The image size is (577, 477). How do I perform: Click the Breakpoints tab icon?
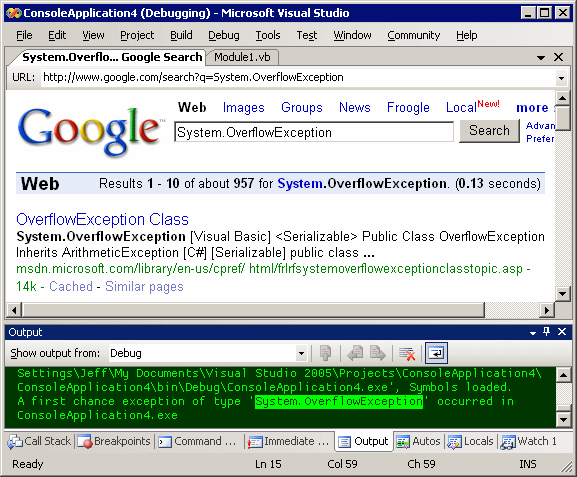(x=85, y=441)
